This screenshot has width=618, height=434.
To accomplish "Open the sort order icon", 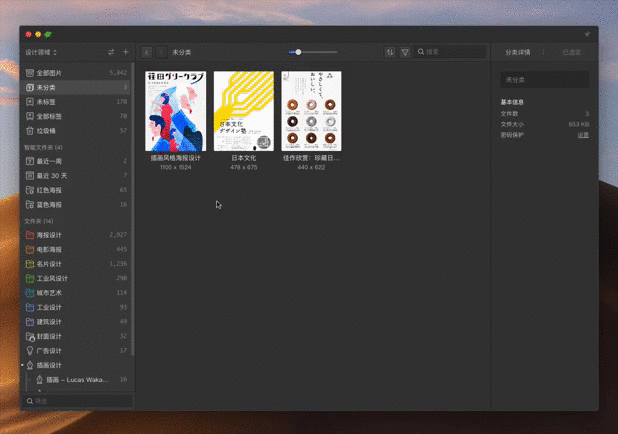I will pyautogui.click(x=390, y=52).
